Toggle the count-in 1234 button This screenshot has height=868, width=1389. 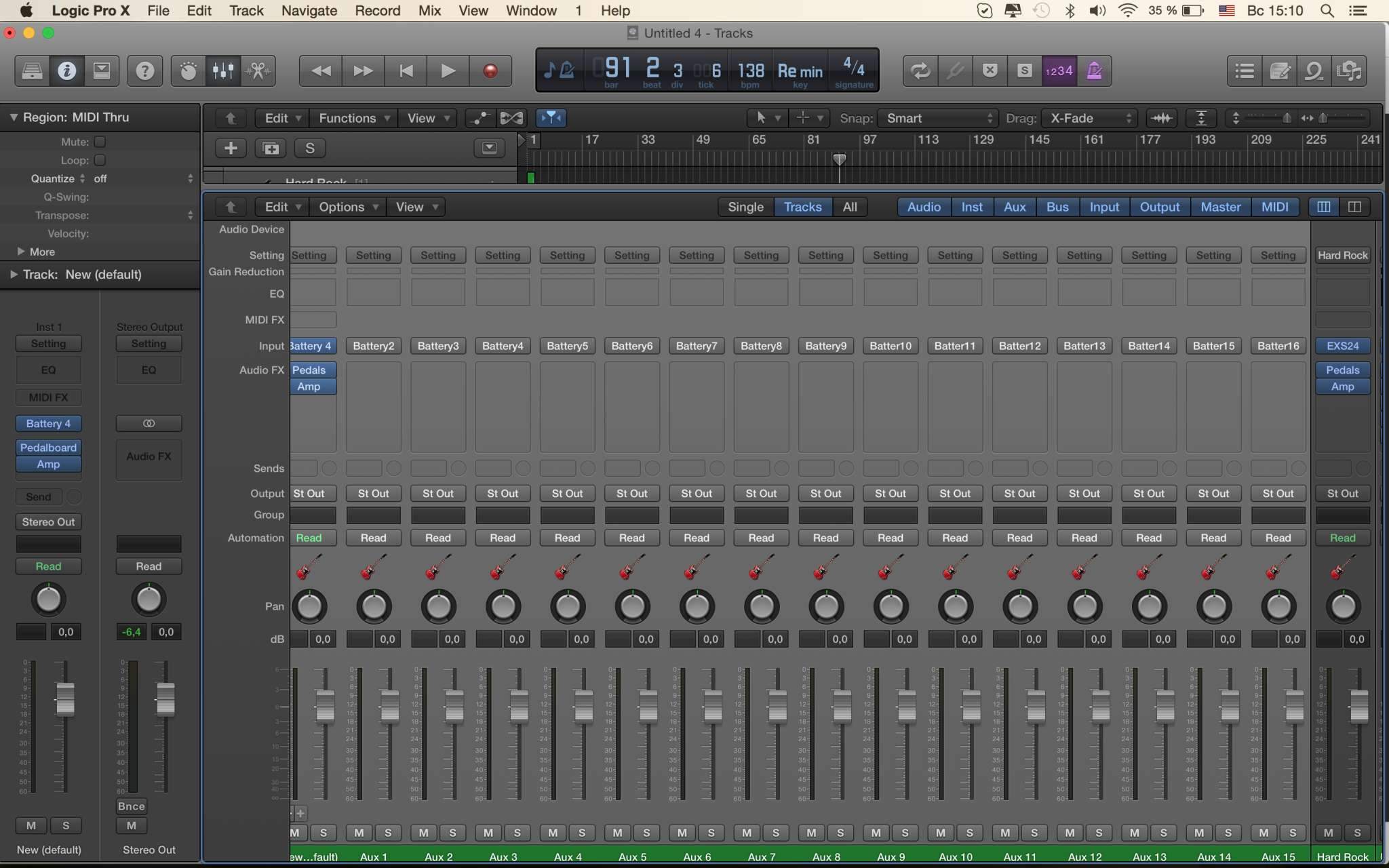pos(1059,71)
